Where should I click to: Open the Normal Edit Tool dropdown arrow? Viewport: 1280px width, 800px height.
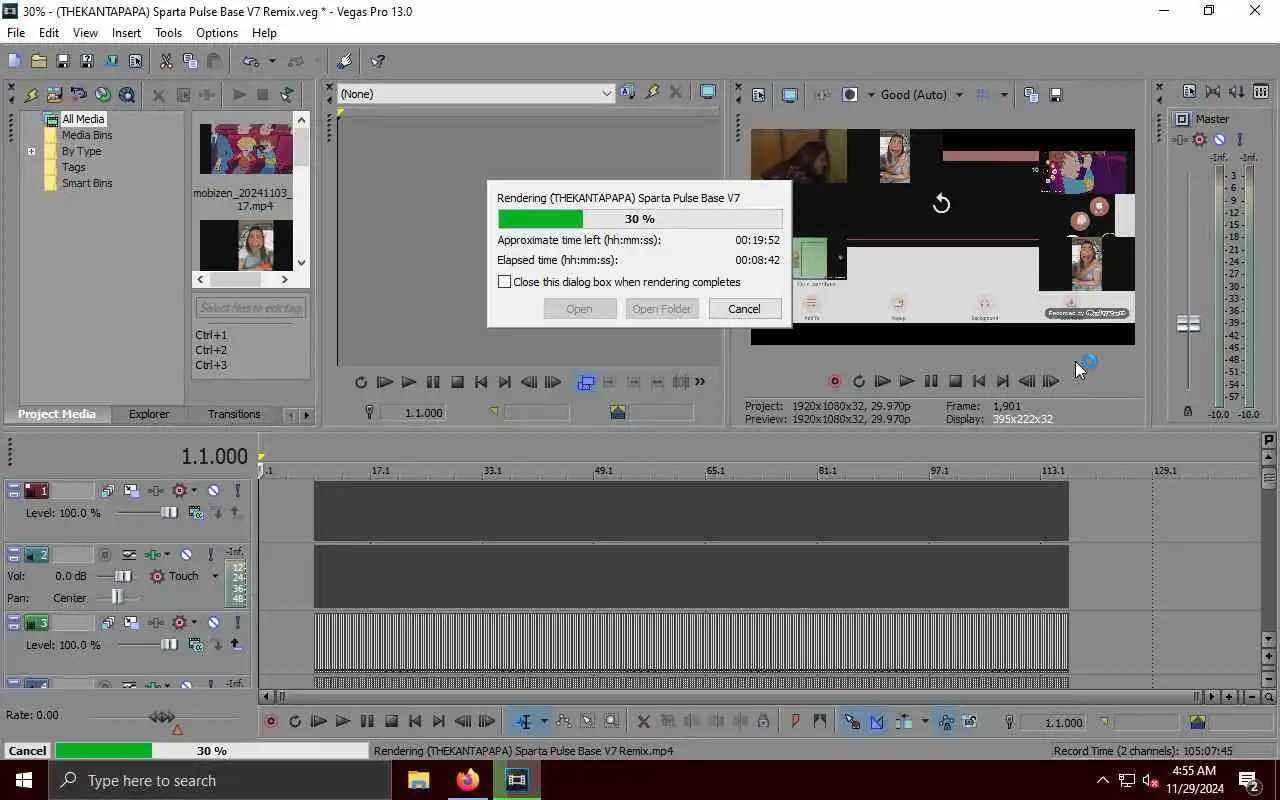(x=544, y=722)
